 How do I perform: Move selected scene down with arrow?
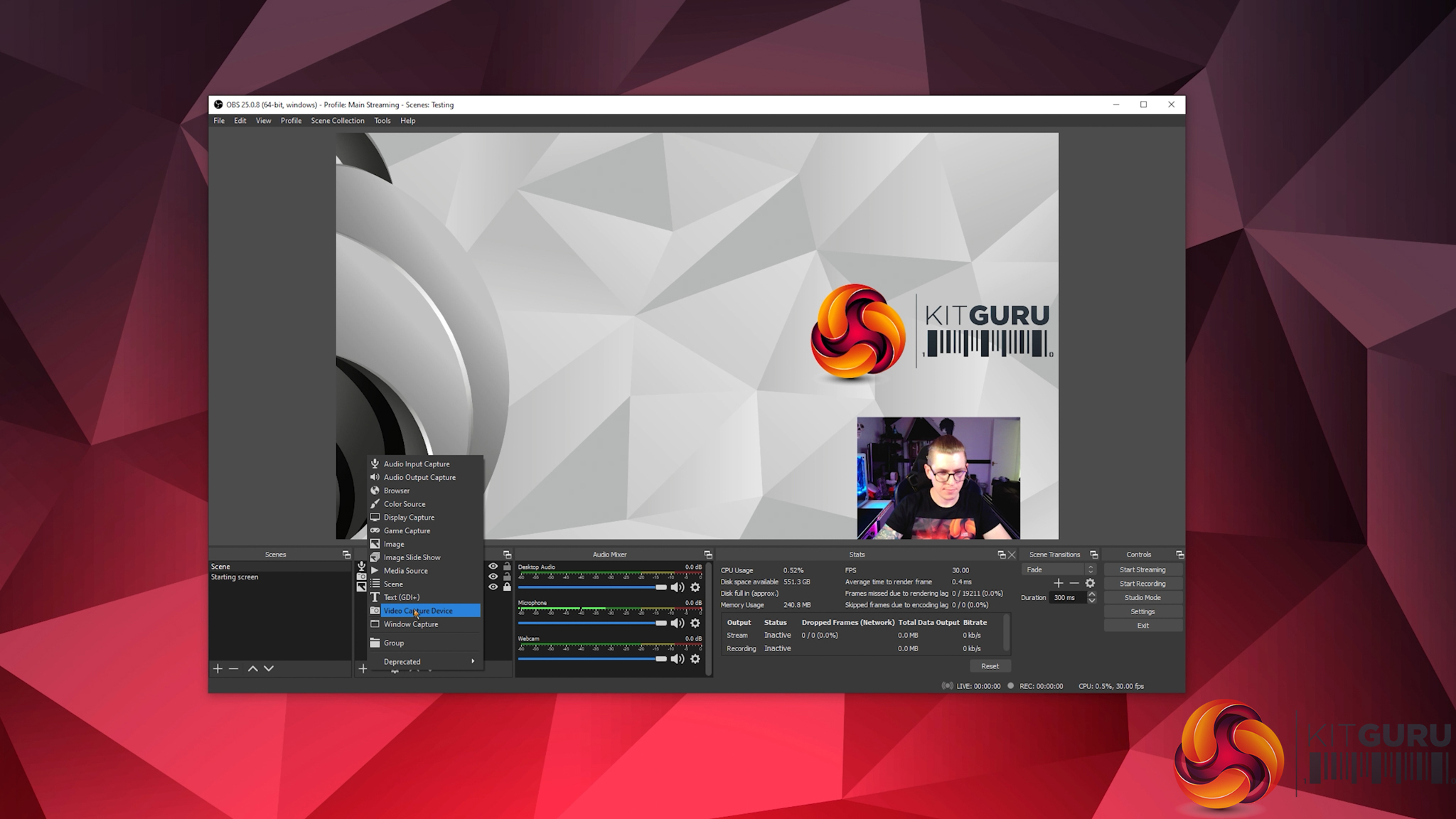(x=269, y=668)
